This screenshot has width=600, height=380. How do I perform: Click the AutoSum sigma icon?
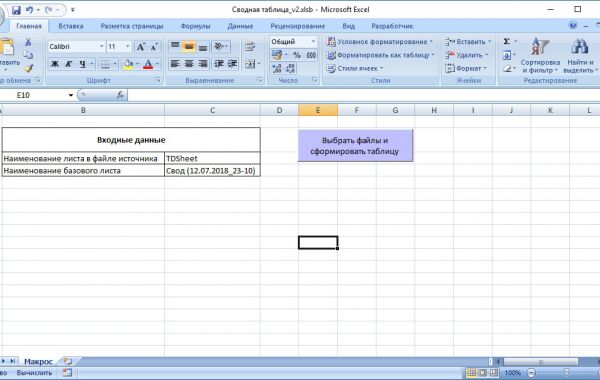(507, 42)
